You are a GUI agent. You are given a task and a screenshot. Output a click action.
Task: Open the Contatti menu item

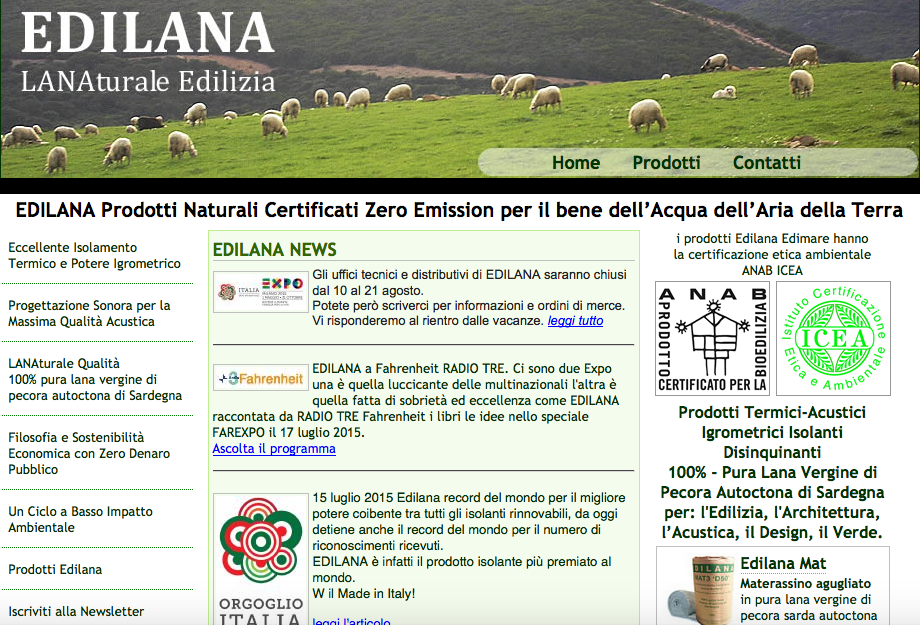click(767, 163)
